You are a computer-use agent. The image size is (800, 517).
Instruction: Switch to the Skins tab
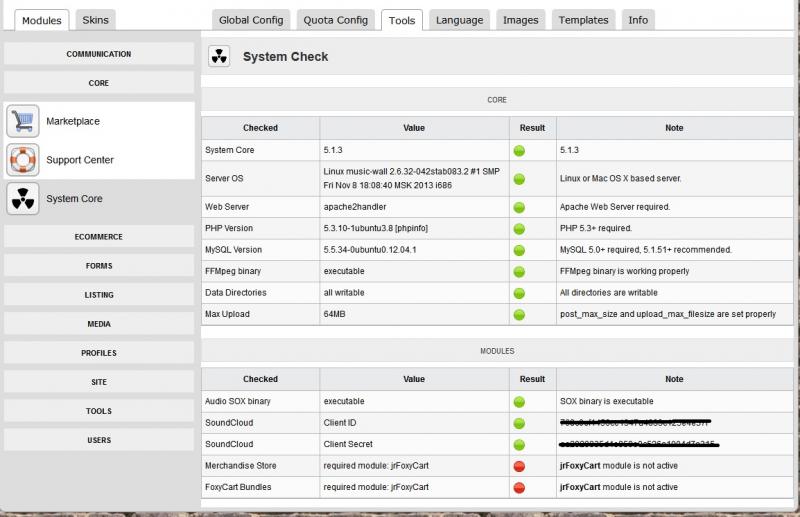coord(96,20)
